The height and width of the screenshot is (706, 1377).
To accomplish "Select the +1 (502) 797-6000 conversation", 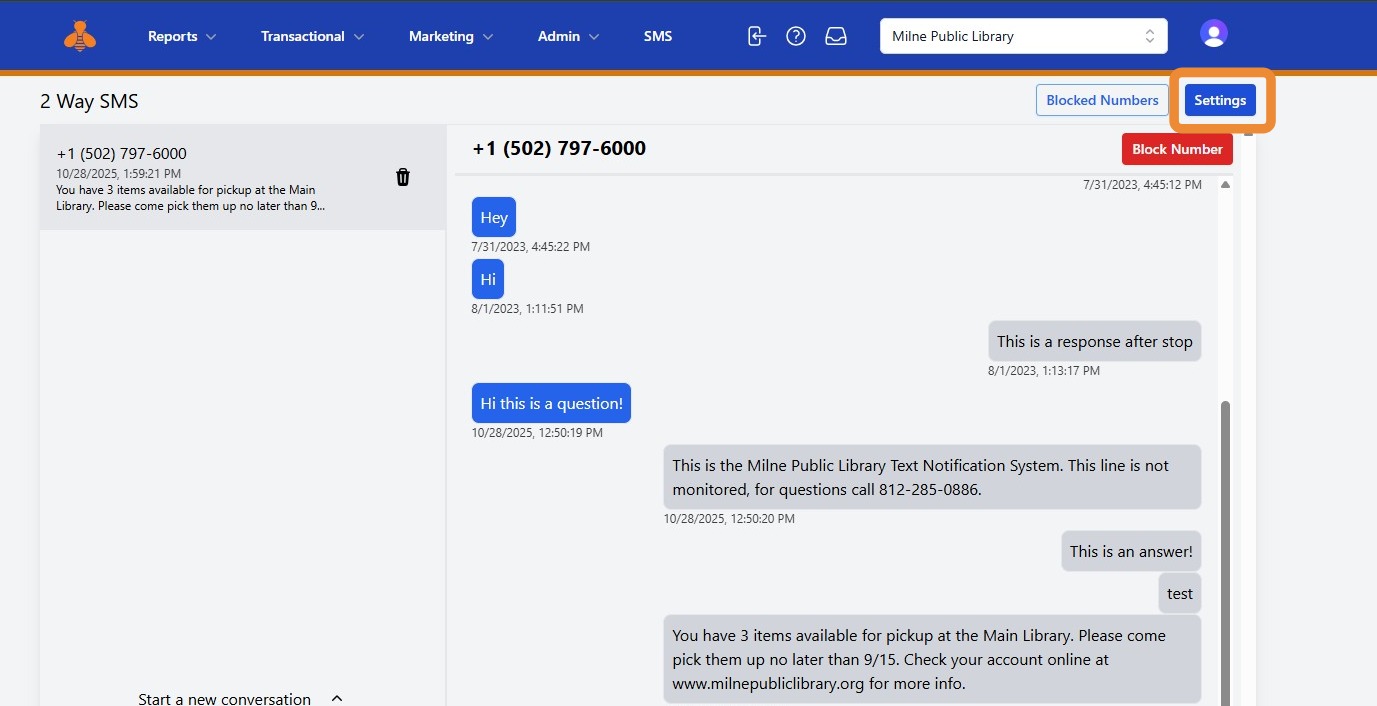I will coord(243,177).
